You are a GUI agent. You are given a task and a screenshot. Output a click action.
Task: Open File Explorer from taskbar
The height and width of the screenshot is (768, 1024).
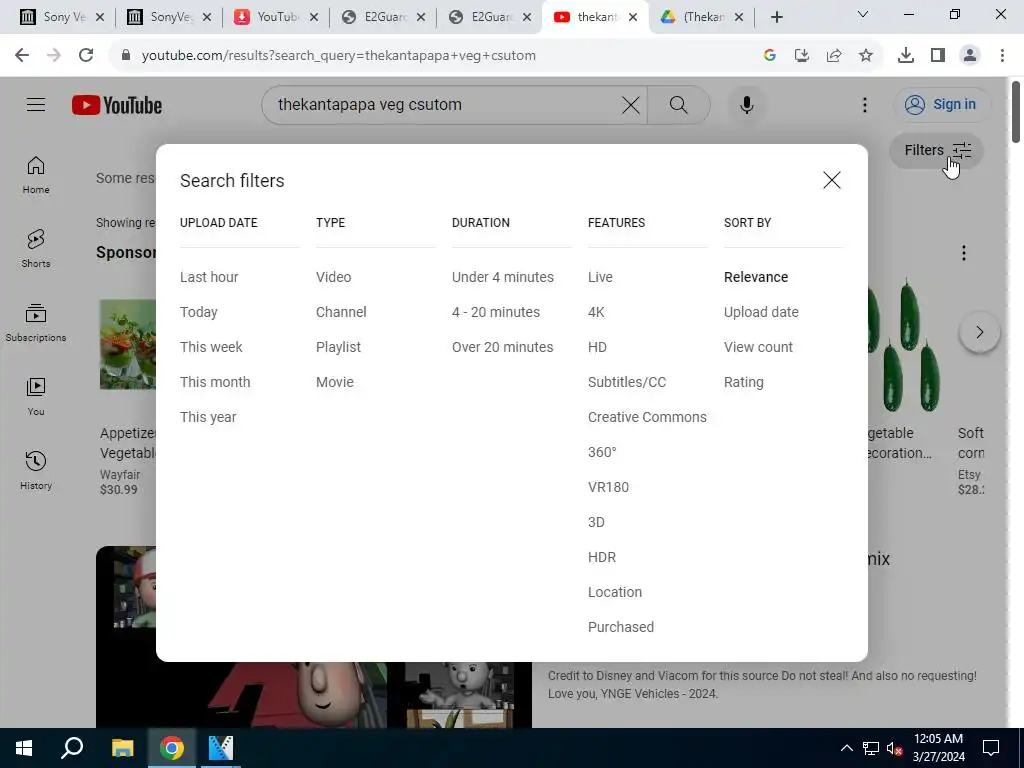point(122,748)
